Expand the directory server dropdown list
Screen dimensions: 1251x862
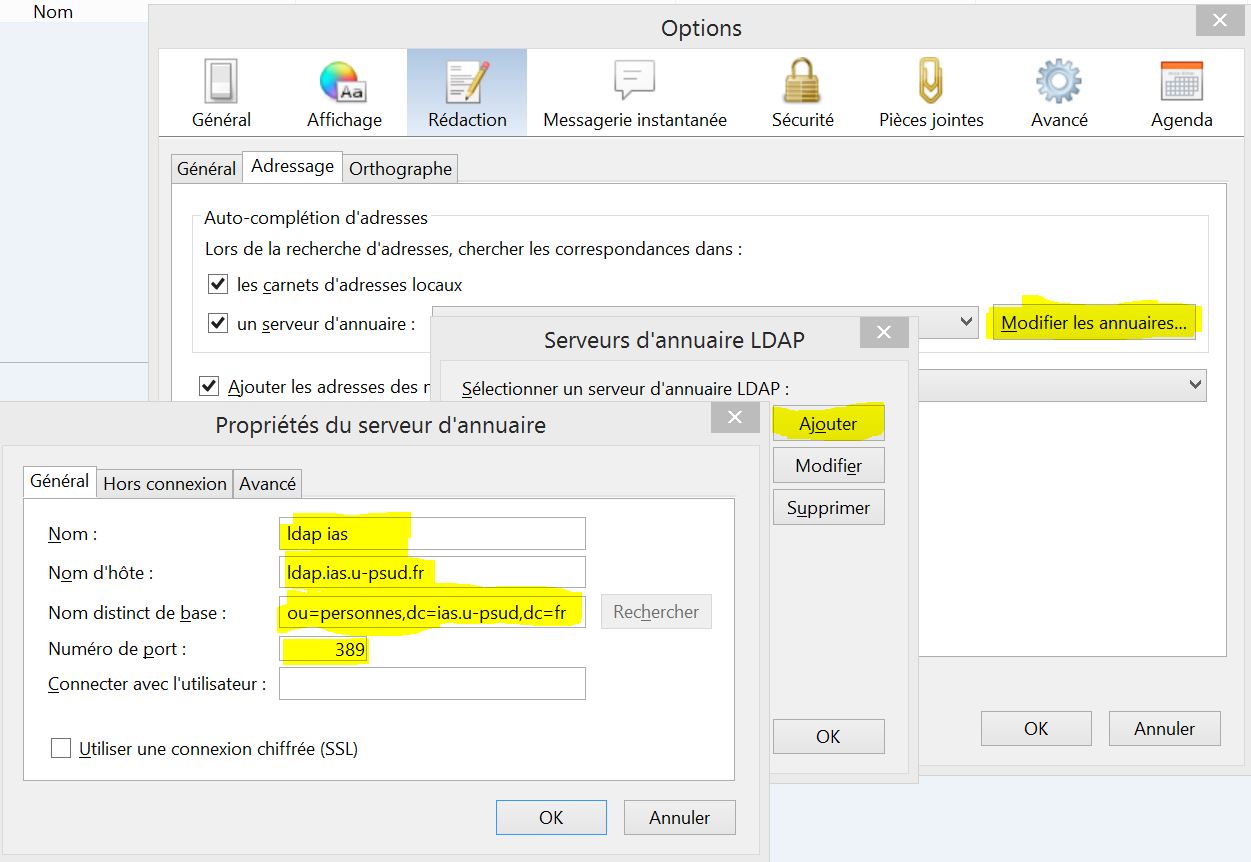click(965, 322)
